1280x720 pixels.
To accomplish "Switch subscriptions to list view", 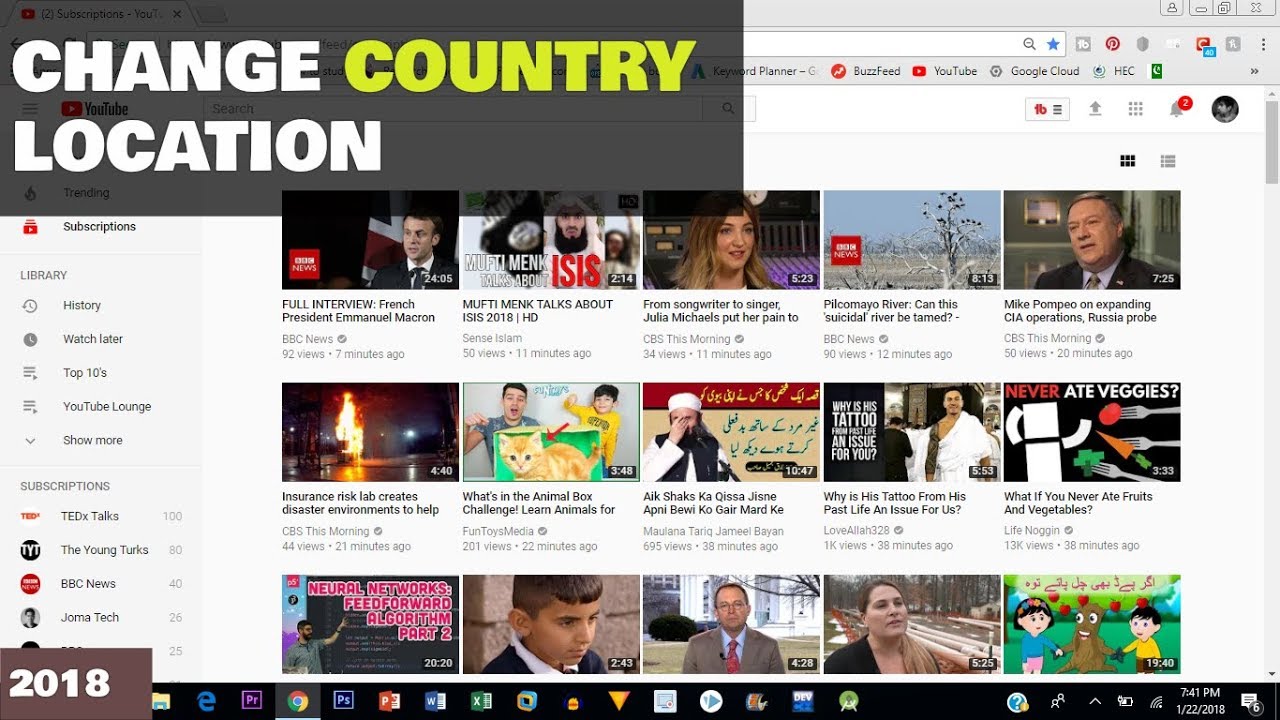I will (1167, 161).
